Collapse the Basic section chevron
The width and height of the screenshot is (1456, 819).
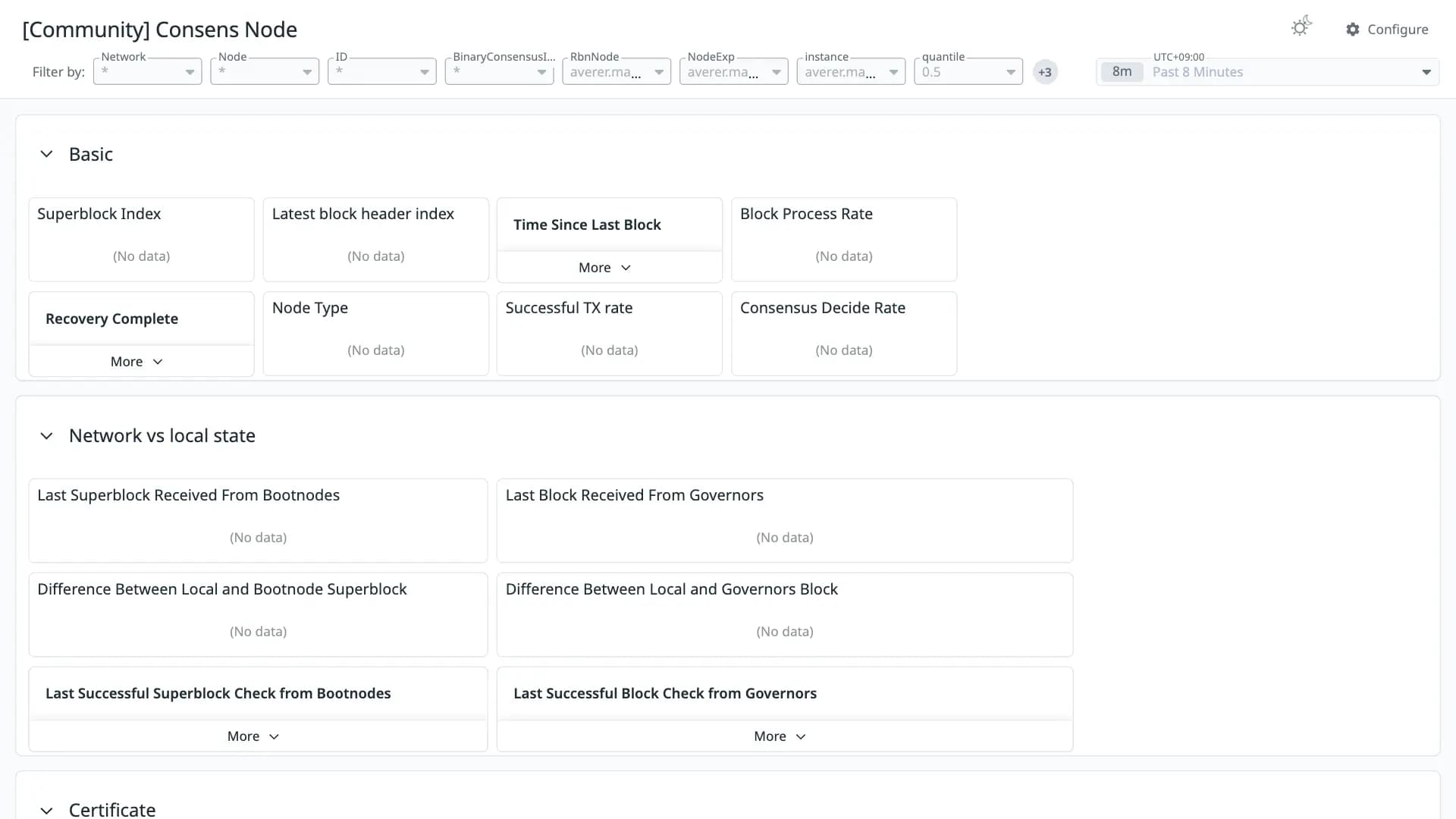[x=46, y=154]
